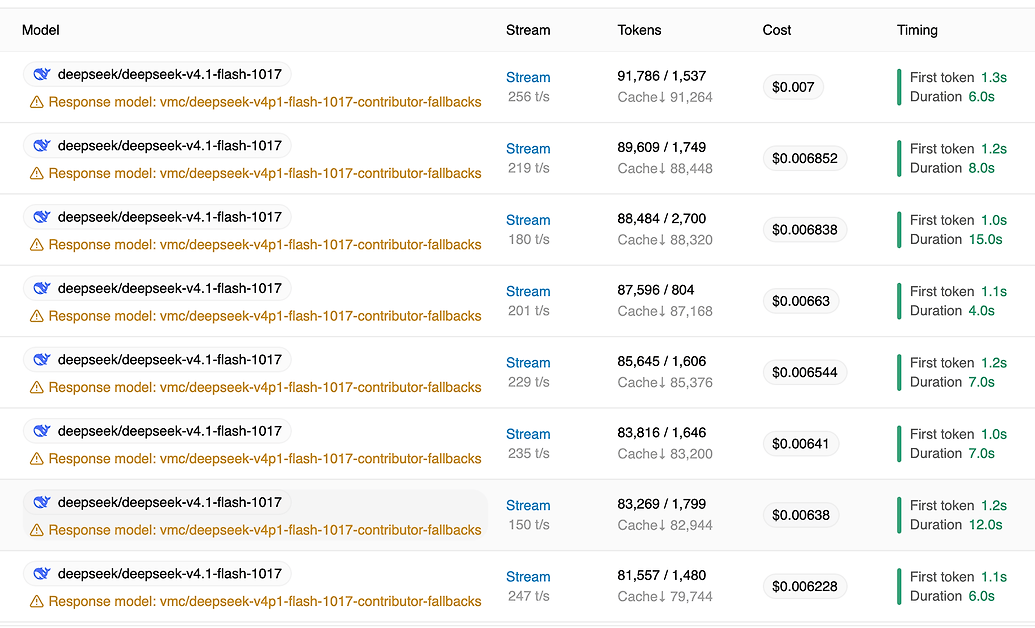Click the DeepSeek whale icon in the $0.00638 row
The height and width of the screenshot is (628, 1035).
coord(42,503)
